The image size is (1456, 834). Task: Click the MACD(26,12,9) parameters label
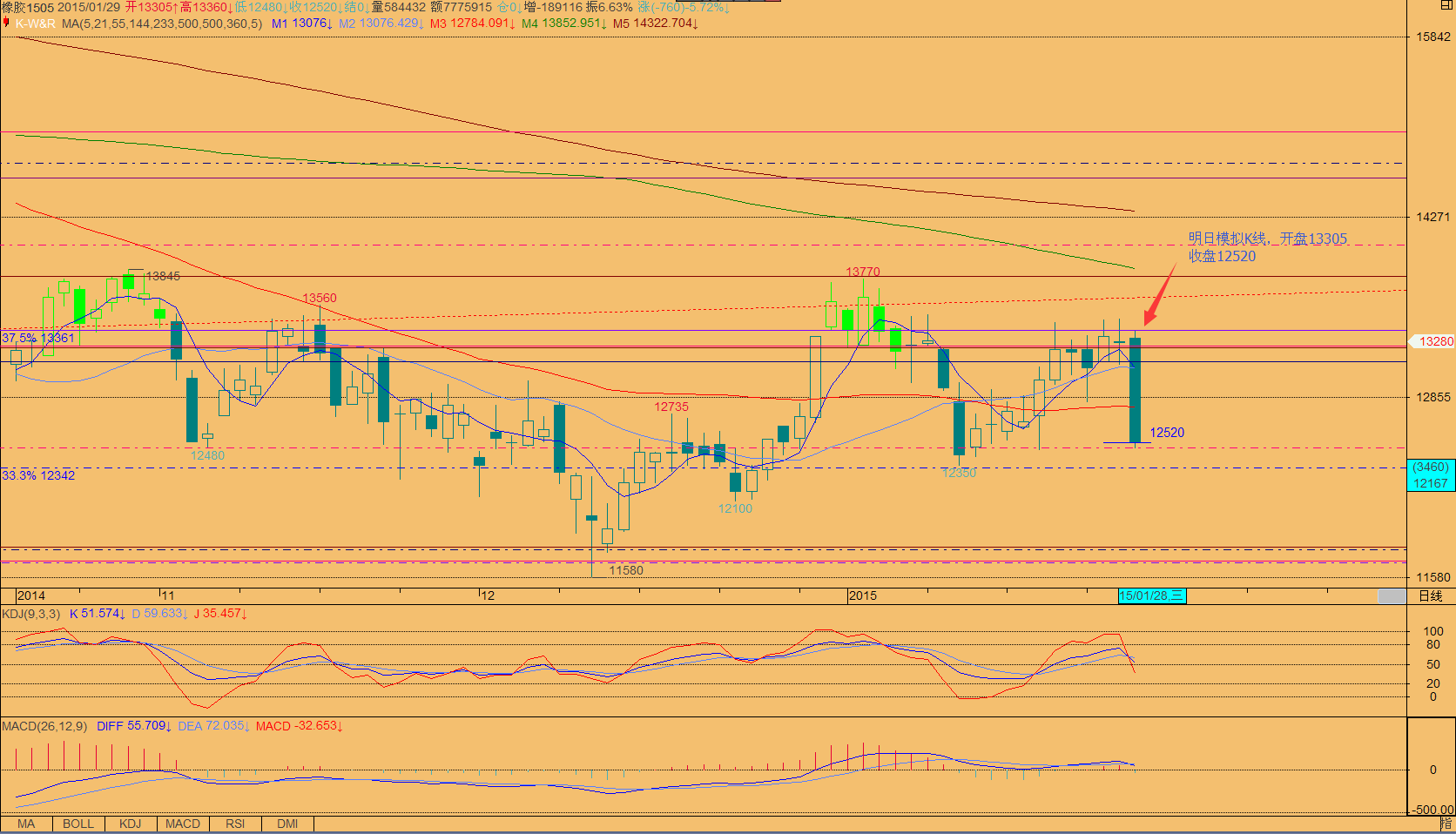[44, 726]
